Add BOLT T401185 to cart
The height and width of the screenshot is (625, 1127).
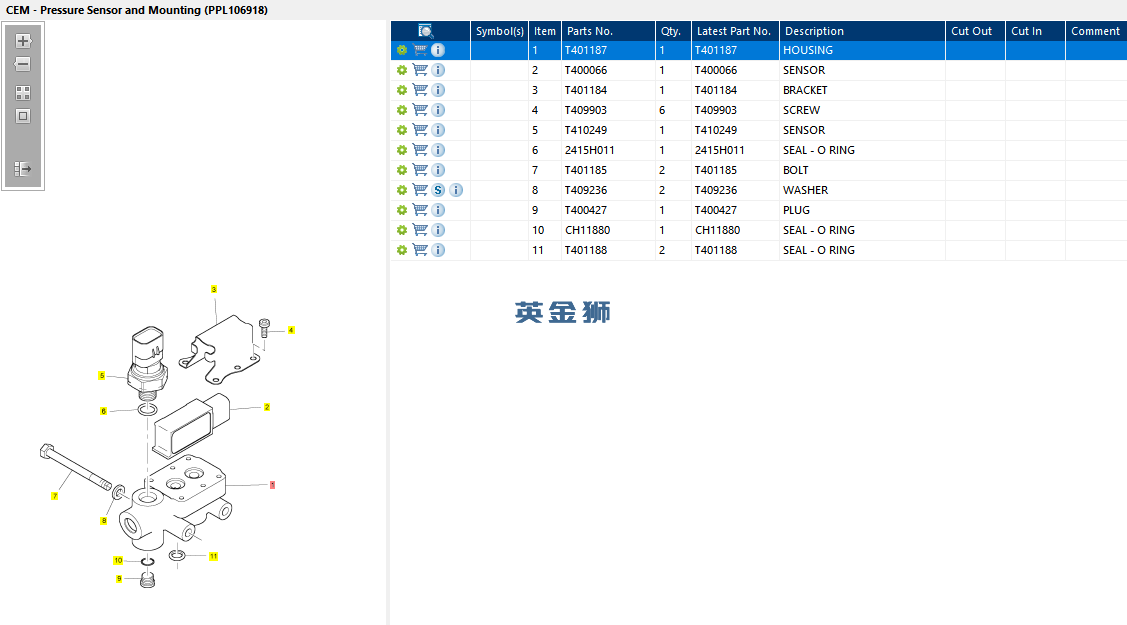pos(420,170)
